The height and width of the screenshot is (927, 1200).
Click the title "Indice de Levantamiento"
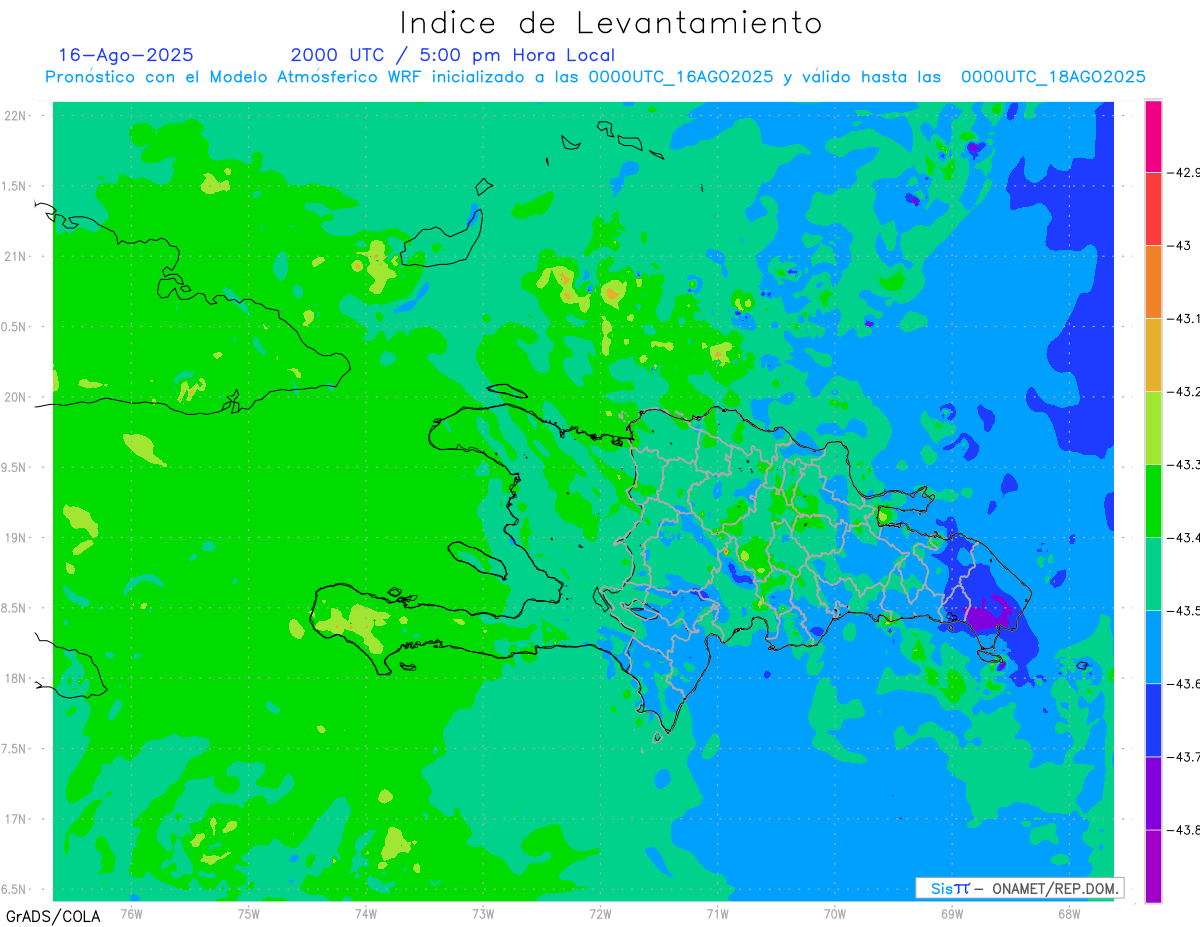click(x=610, y=22)
